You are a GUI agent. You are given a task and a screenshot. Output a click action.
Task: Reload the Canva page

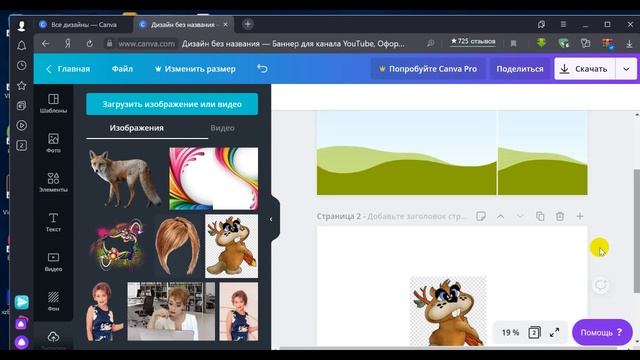click(x=89, y=43)
